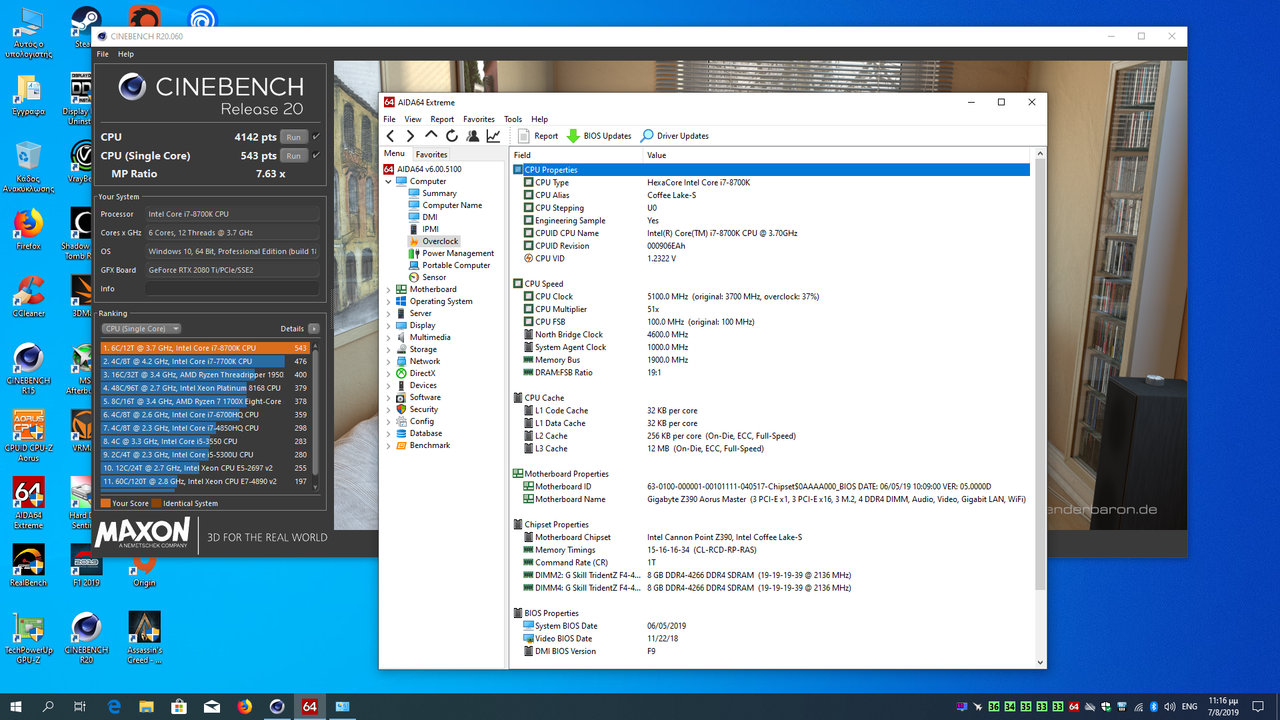This screenshot has width=1280, height=720.
Task: Go forward using AIDA64 toolbar right arrow
Action: [x=410, y=136]
